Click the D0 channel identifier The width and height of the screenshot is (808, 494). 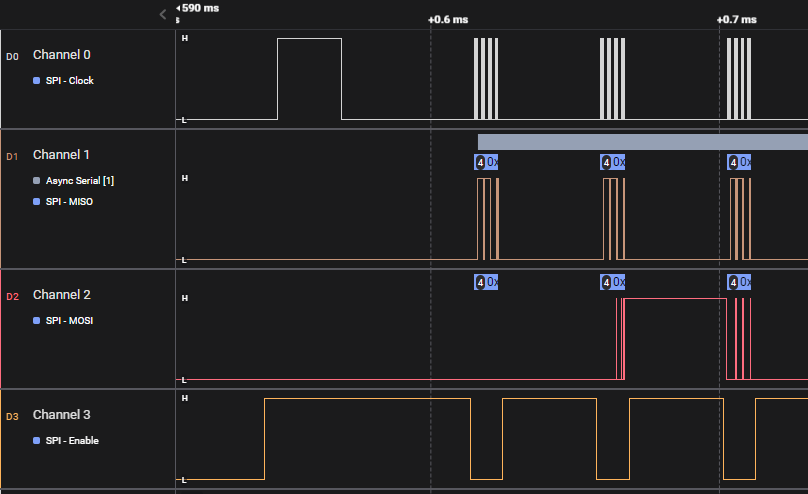coord(12,57)
